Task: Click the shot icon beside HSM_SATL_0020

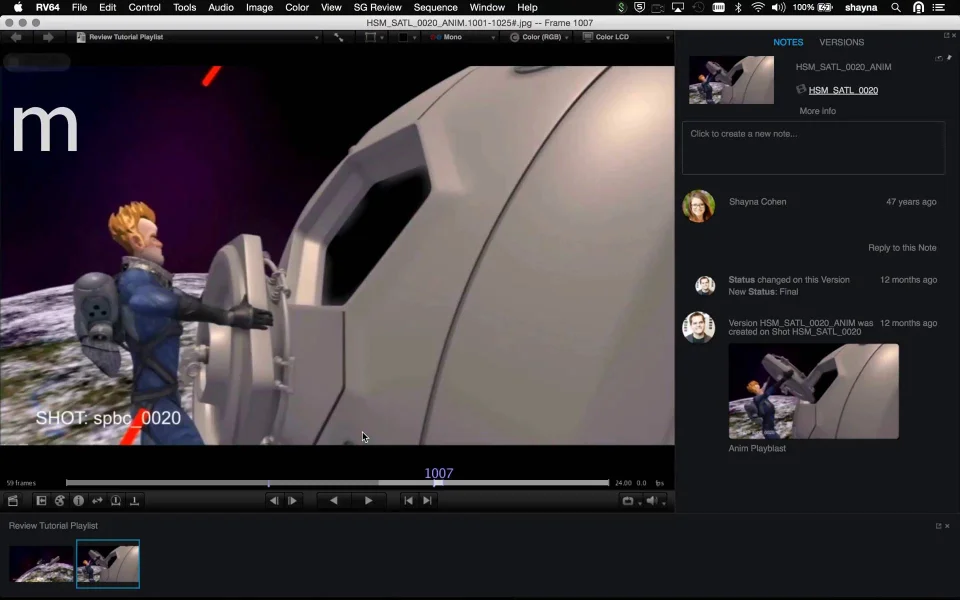Action: (x=801, y=89)
